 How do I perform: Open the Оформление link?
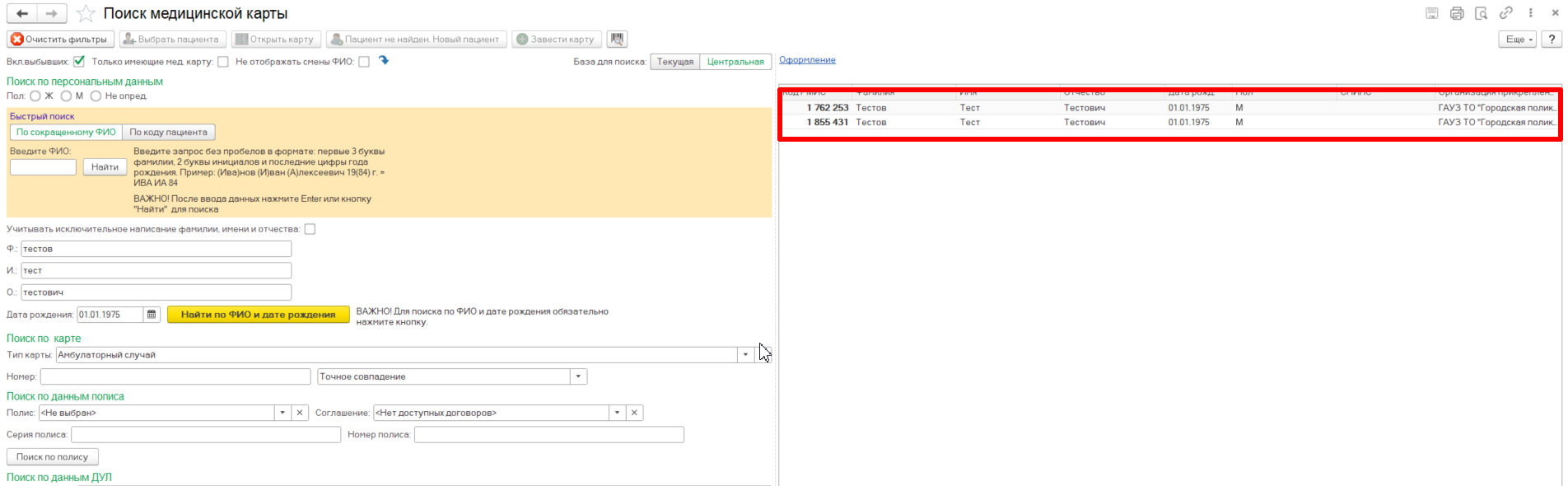807,60
